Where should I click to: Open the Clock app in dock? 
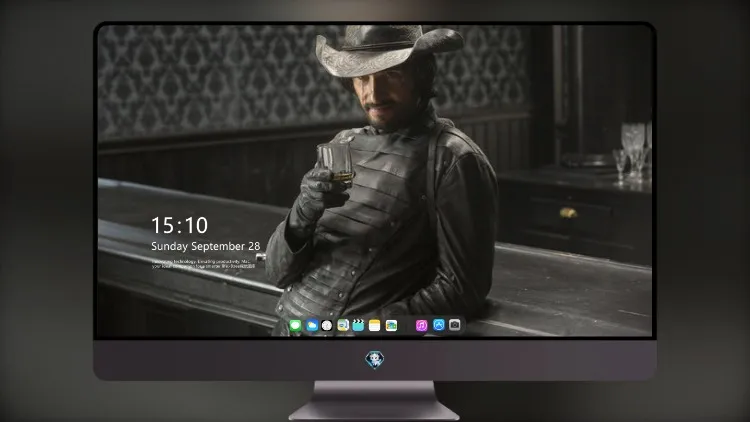point(327,326)
